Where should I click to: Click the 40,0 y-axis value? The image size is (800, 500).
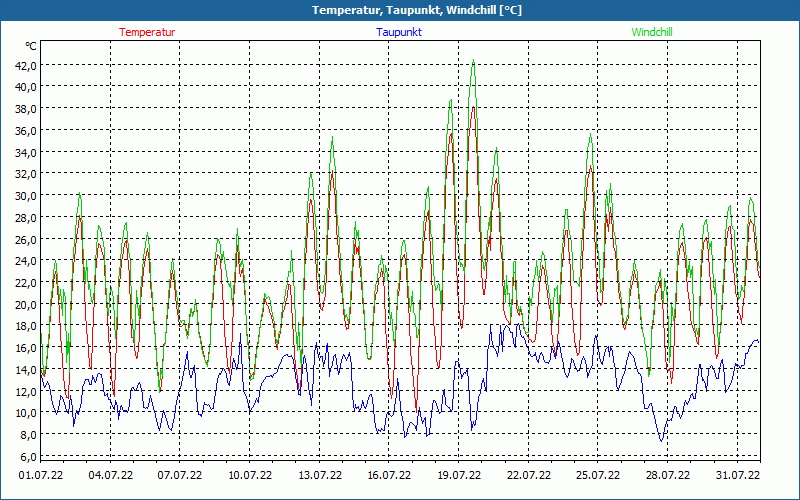click(x=26, y=87)
